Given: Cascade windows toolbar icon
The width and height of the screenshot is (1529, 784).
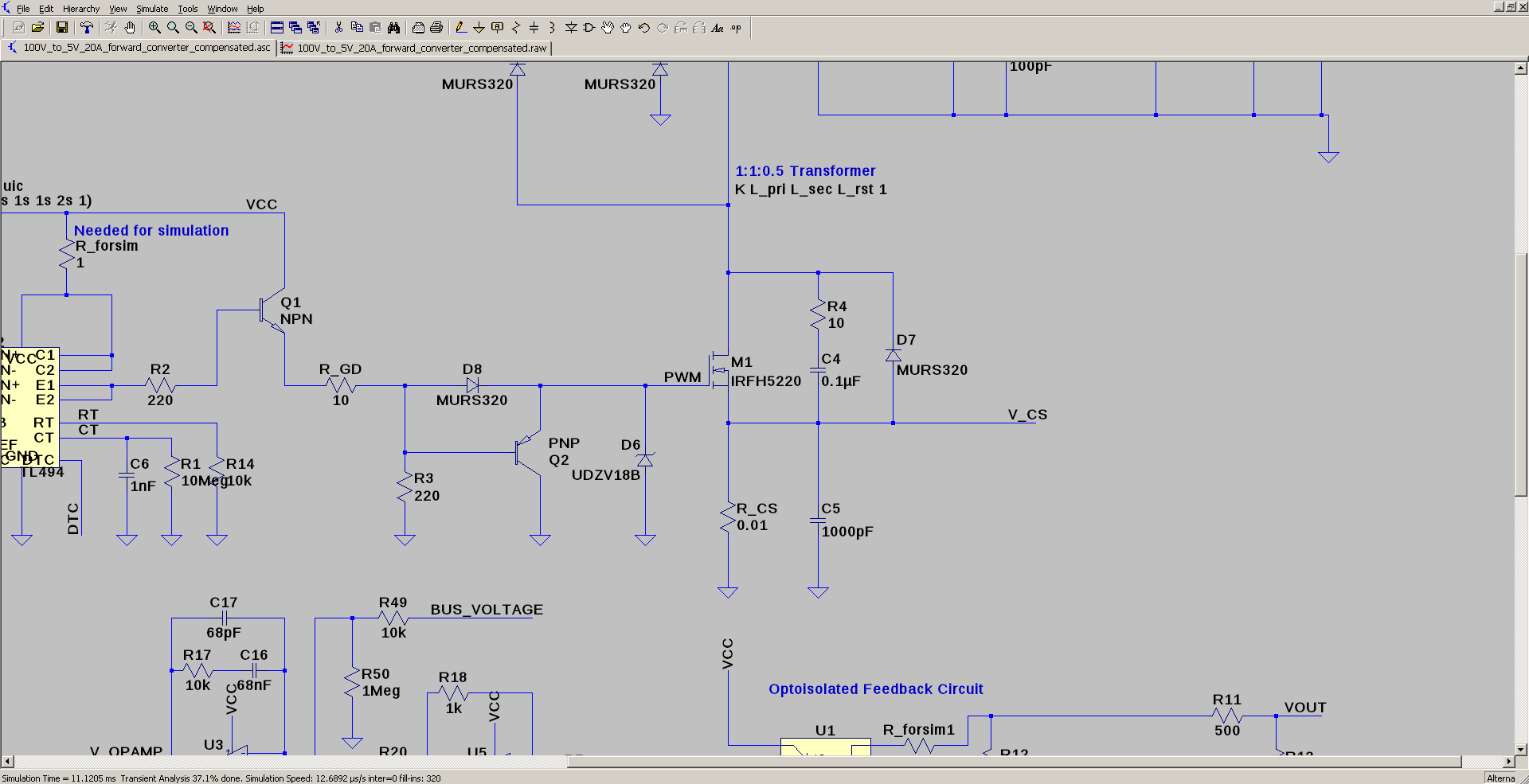Looking at the screenshot, I should [295, 28].
